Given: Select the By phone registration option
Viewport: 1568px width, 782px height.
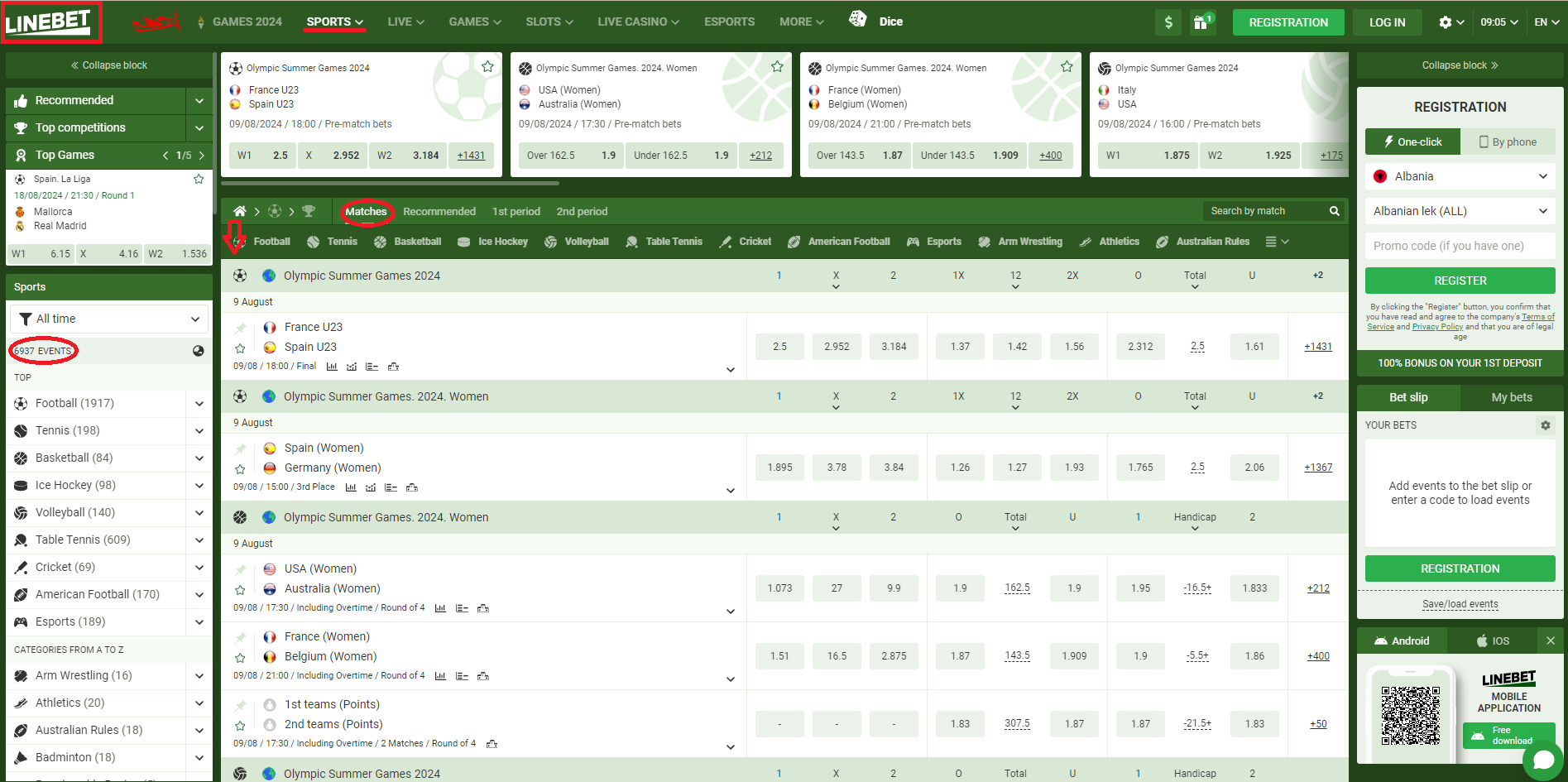Looking at the screenshot, I should [x=1508, y=142].
